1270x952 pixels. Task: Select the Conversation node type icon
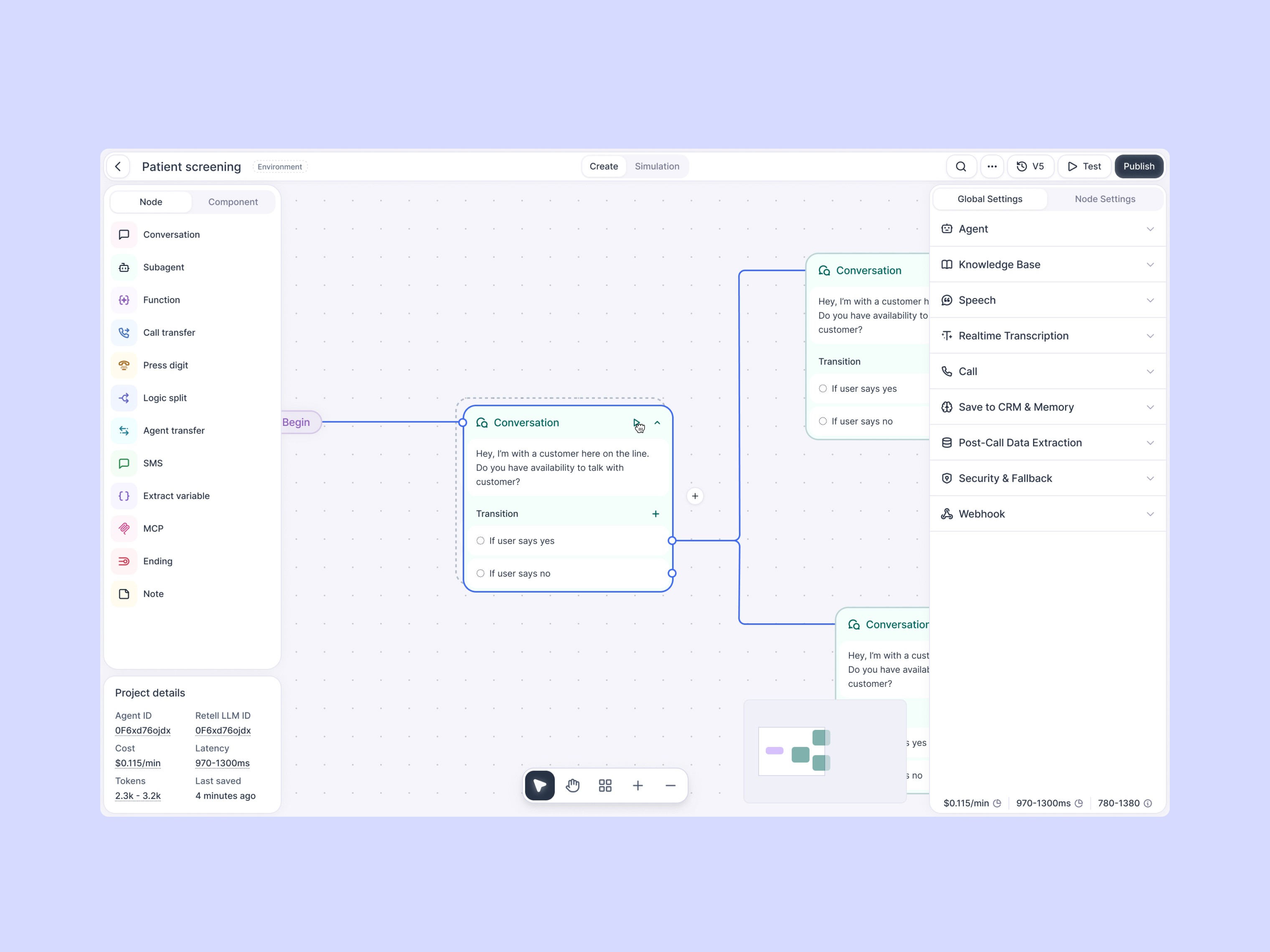click(124, 235)
